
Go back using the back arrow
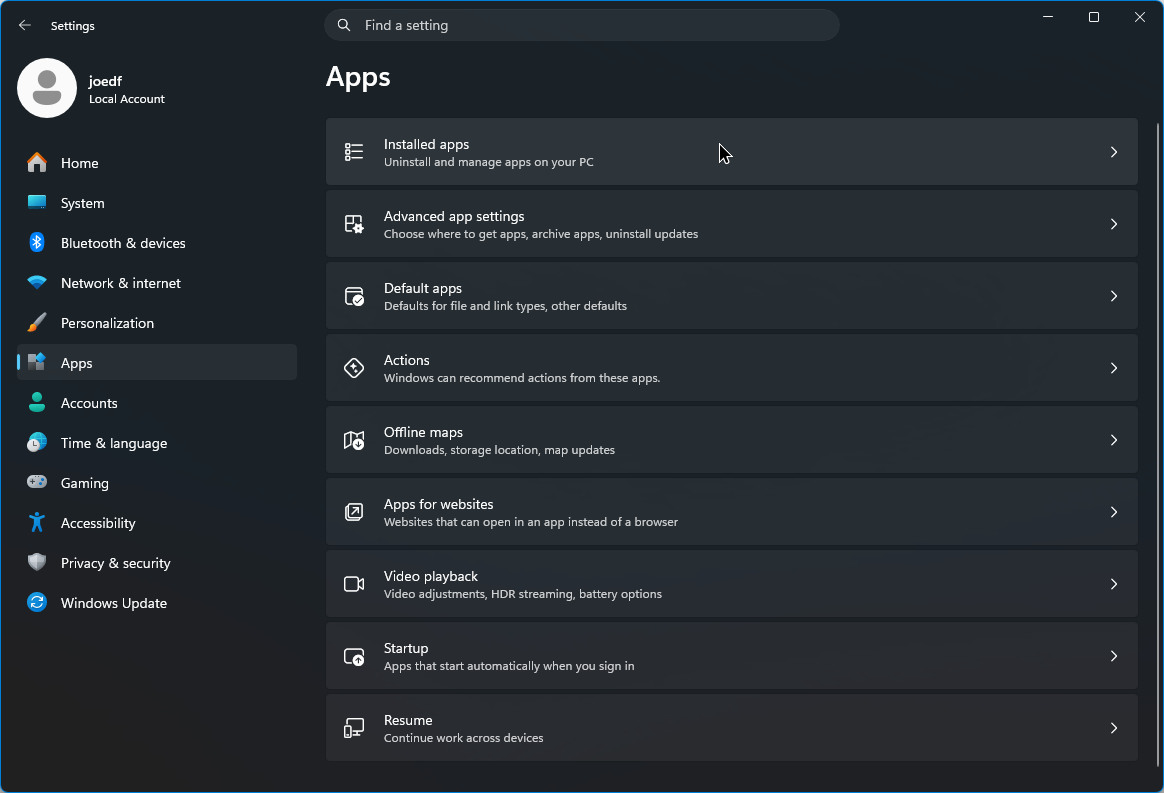(24, 25)
